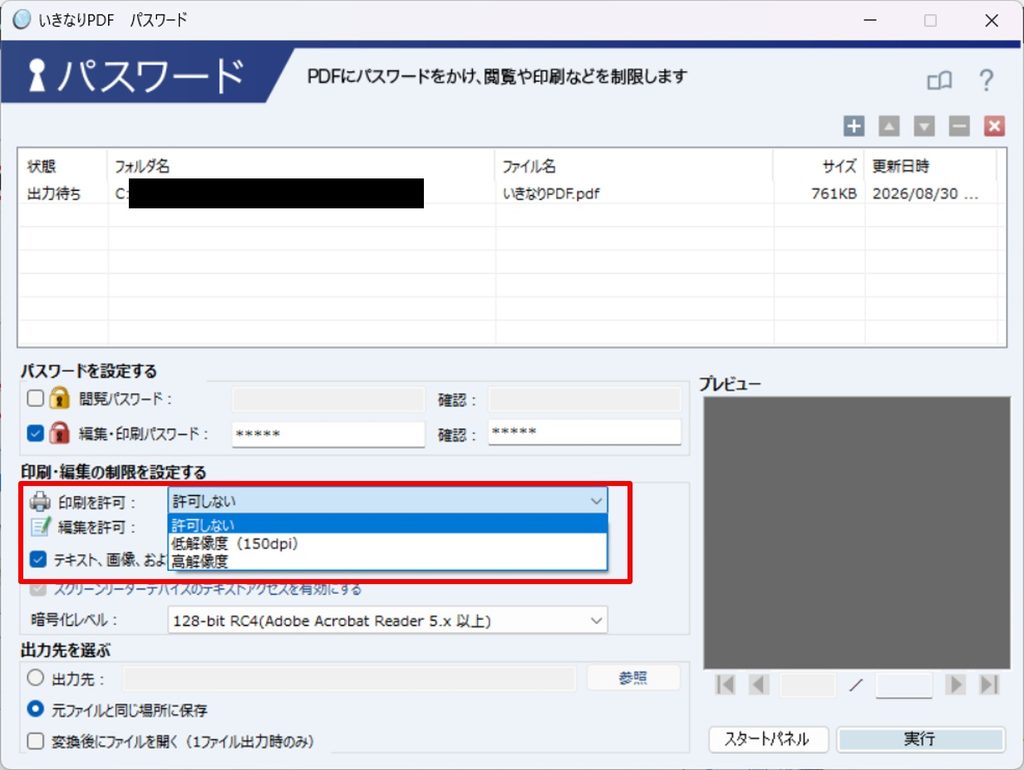The image size is (1024, 770).
Task: Click the 761KB size cell
Action: (x=833, y=193)
